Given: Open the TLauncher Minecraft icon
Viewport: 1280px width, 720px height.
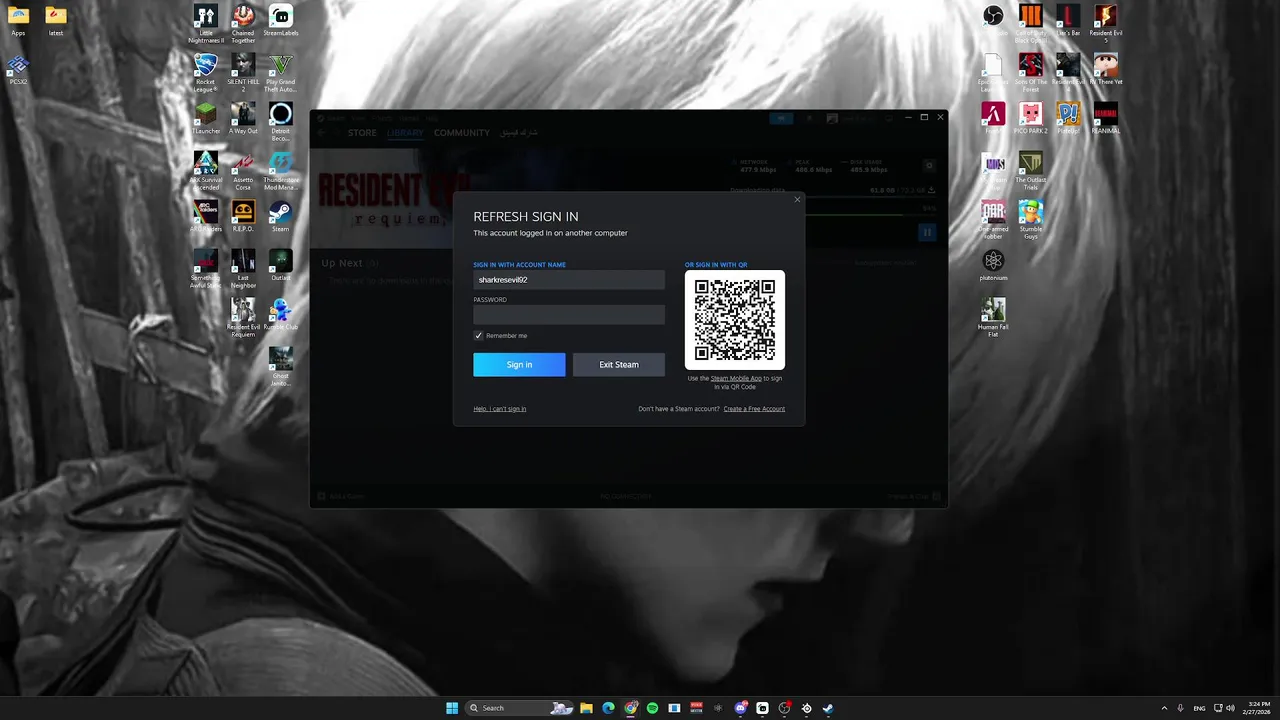Looking at the screenshot, I should coord(206,119).
